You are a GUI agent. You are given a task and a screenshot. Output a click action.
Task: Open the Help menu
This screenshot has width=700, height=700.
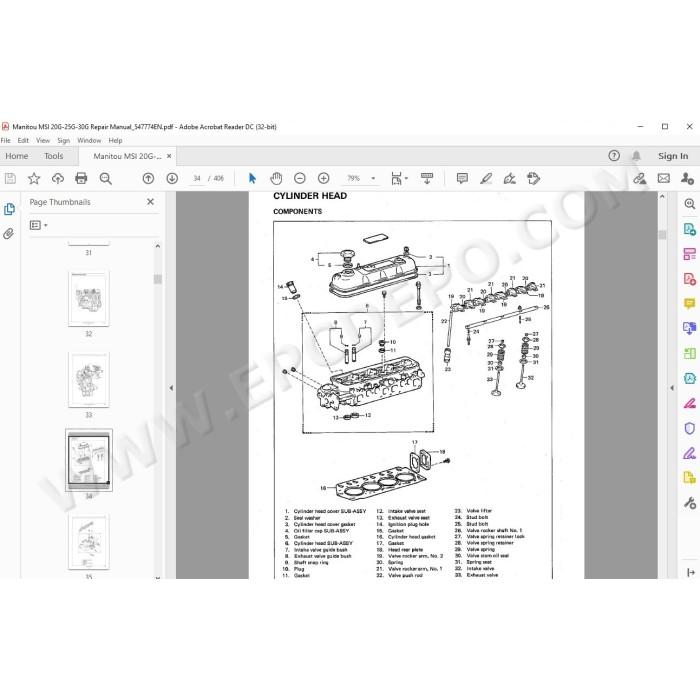tap(115, 140)
